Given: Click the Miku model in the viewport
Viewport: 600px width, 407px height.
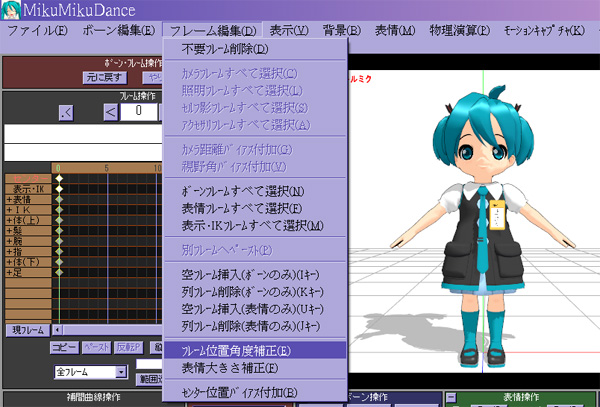Looking at the screenshot, I should click(483, 226).
